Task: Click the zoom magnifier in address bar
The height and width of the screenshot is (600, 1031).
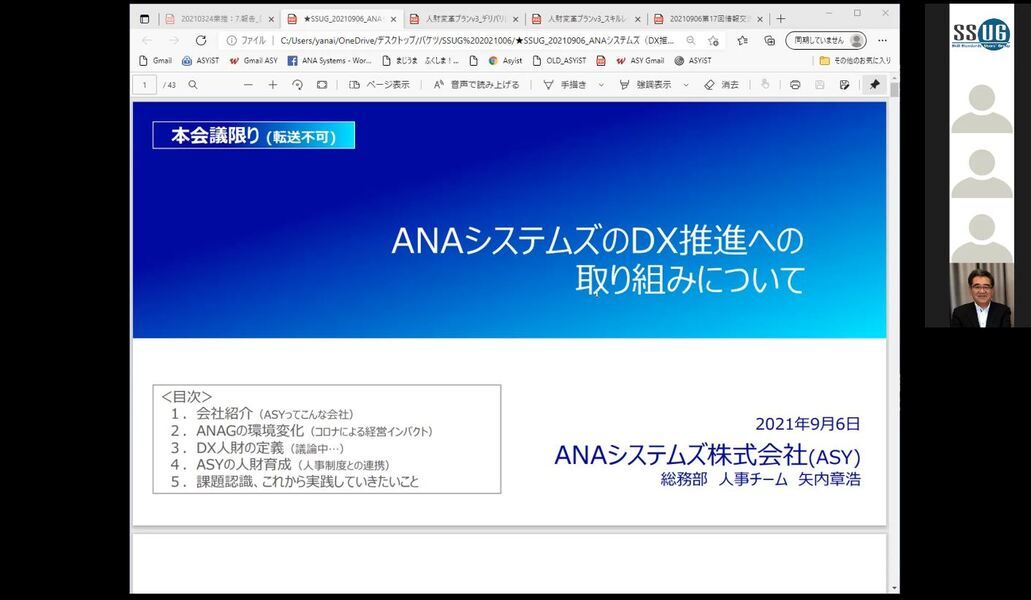Action: tap(691, 40)
